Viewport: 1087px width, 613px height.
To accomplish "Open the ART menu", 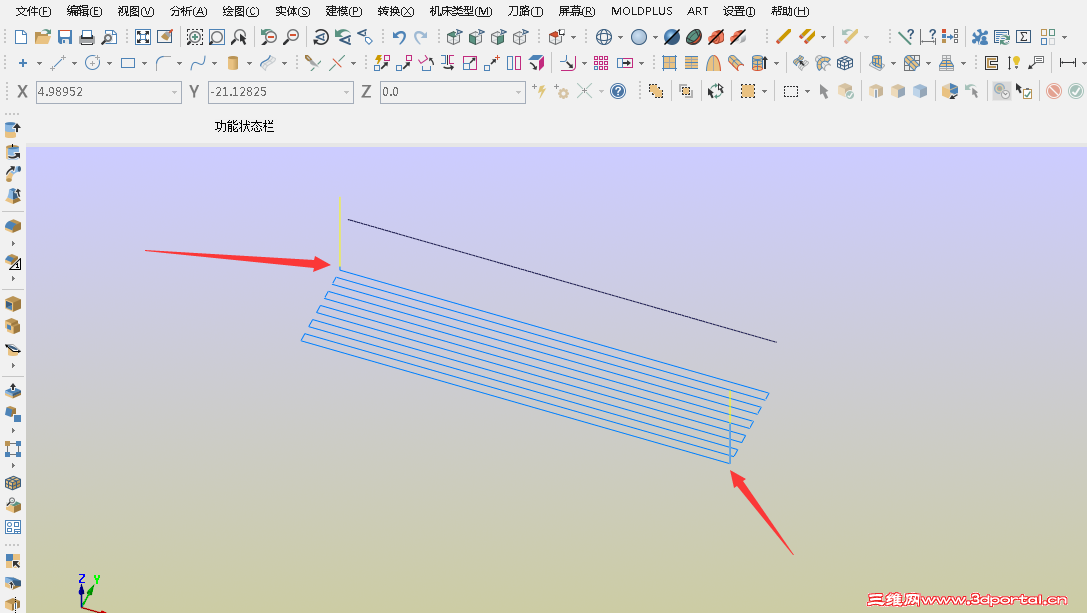I will pos(697,11).
